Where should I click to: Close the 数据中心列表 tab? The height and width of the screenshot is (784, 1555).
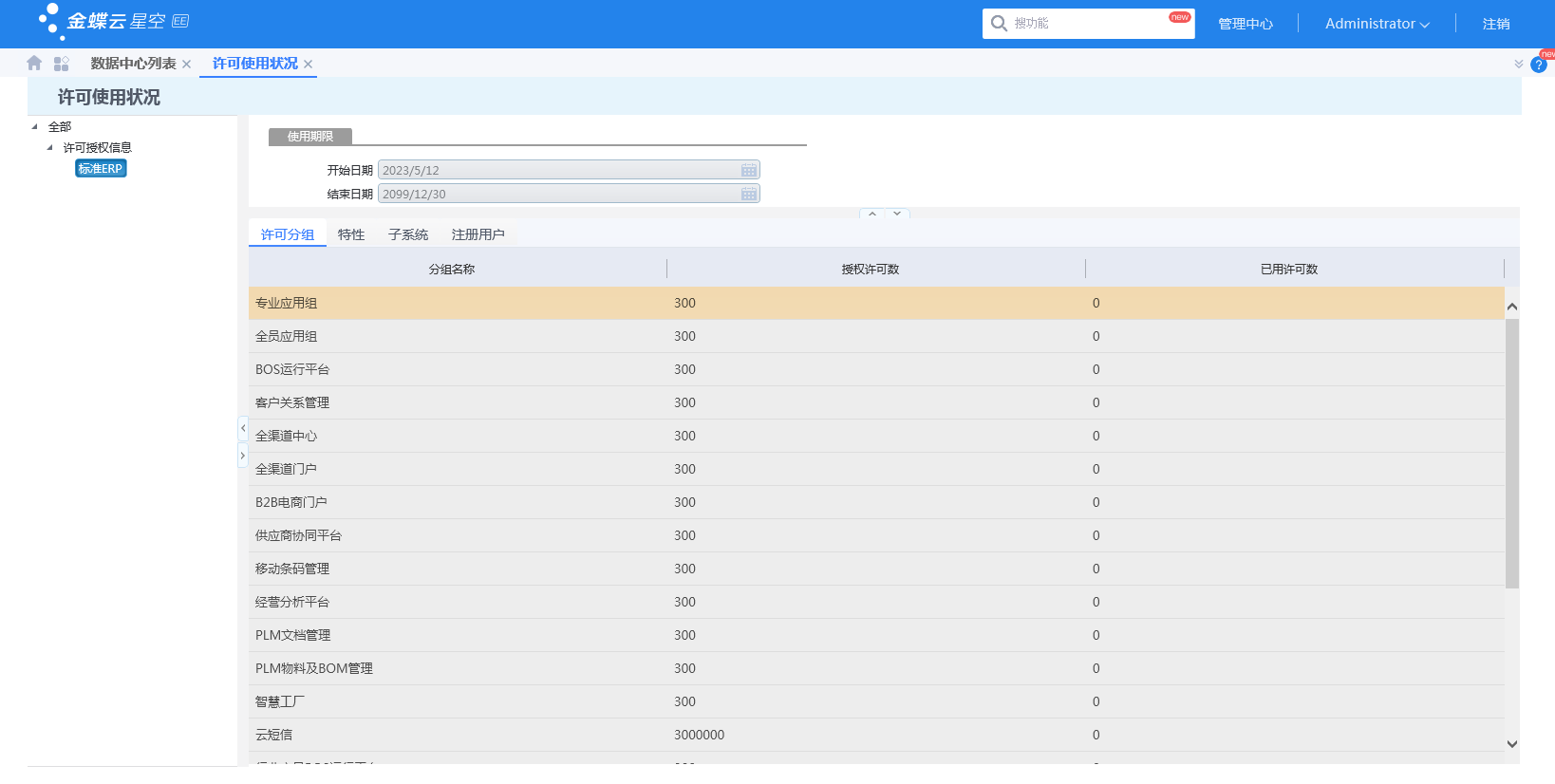(187, 65)
